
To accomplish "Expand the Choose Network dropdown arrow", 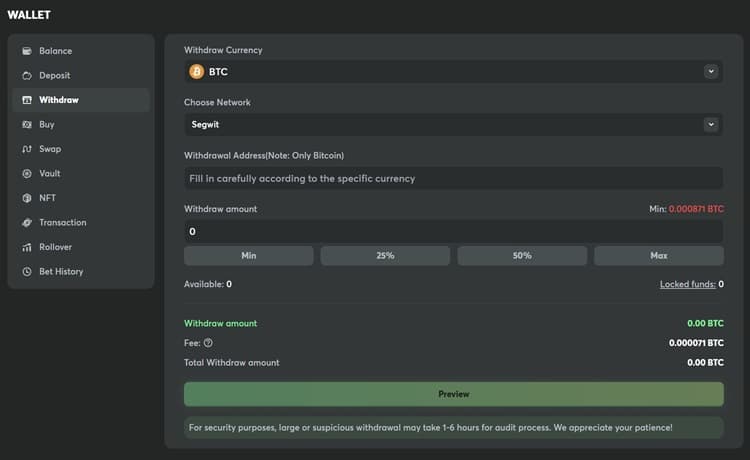I will point(710,125).
